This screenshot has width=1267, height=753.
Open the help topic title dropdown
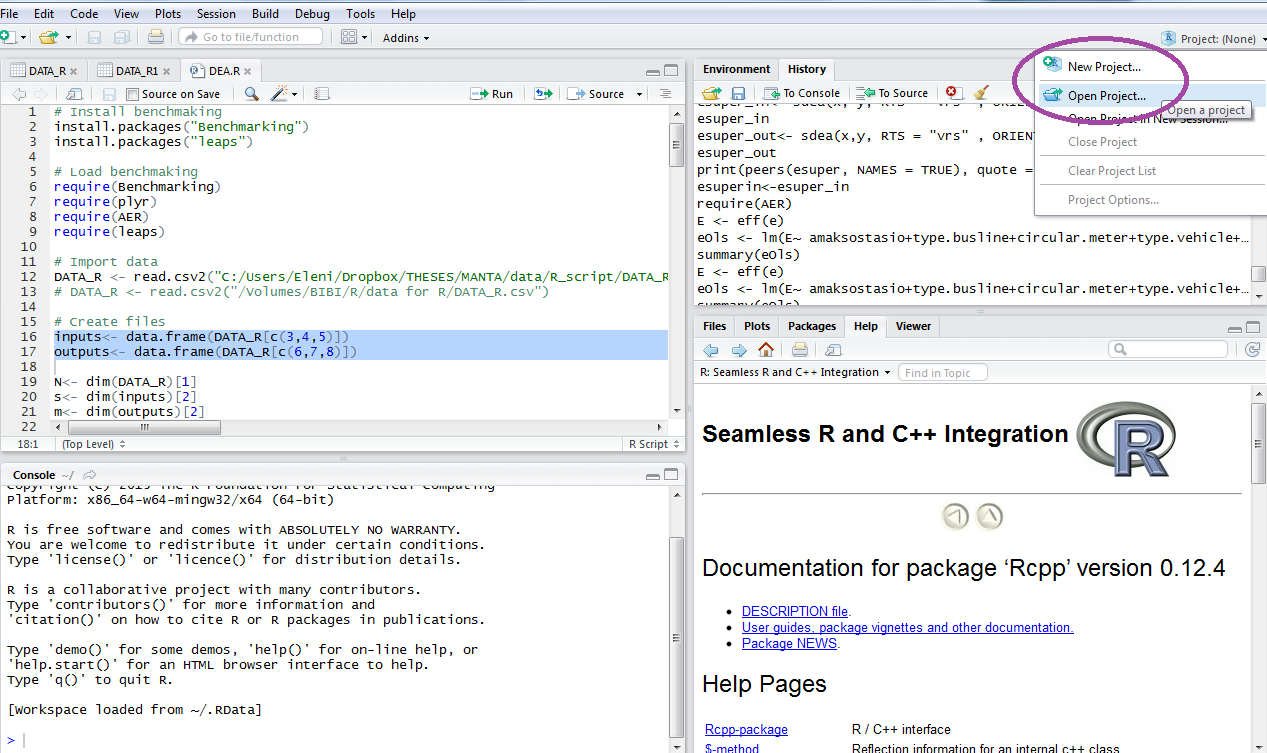(796, 372)
